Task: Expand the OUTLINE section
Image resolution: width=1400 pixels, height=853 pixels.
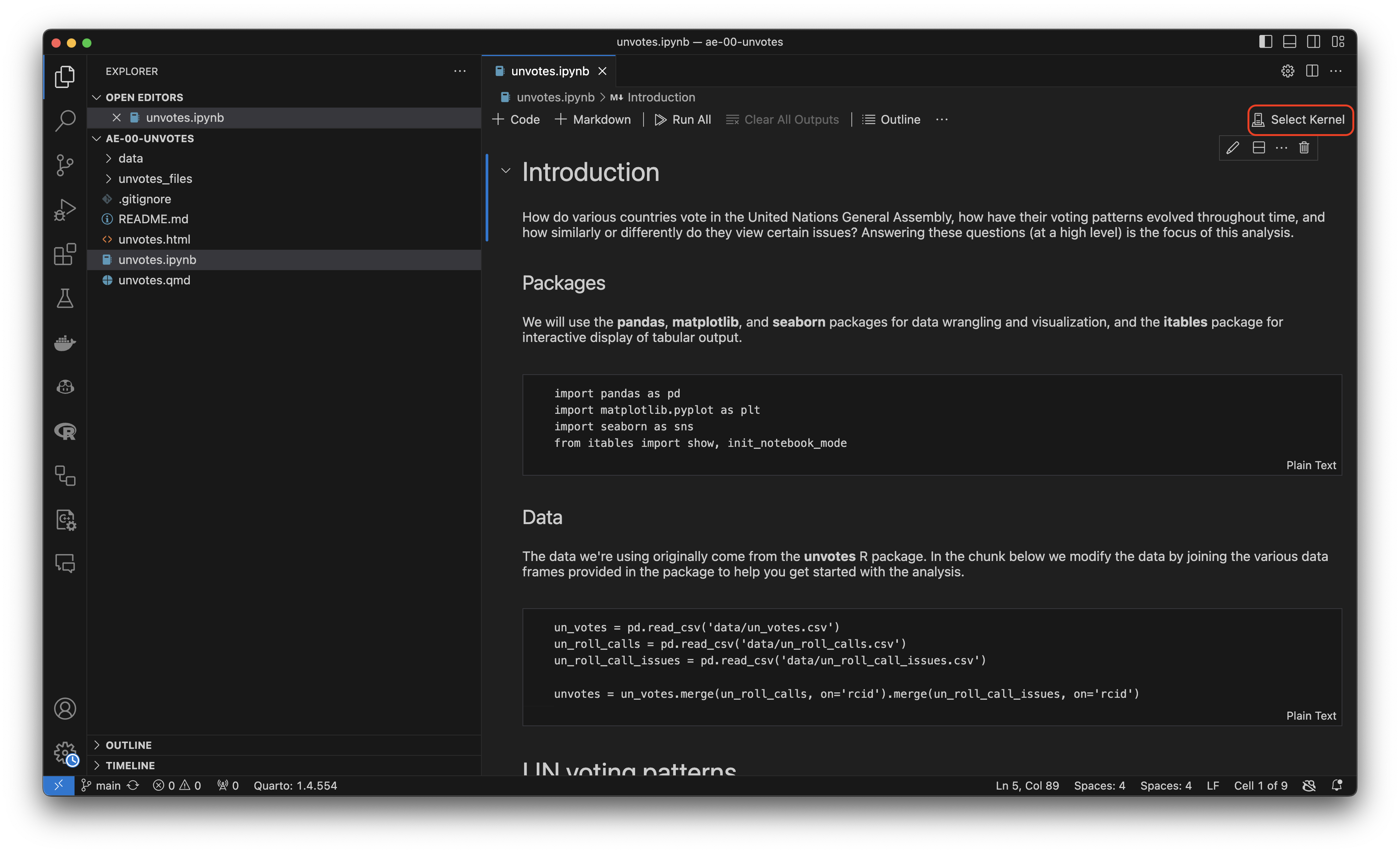Action: [128, 745]
